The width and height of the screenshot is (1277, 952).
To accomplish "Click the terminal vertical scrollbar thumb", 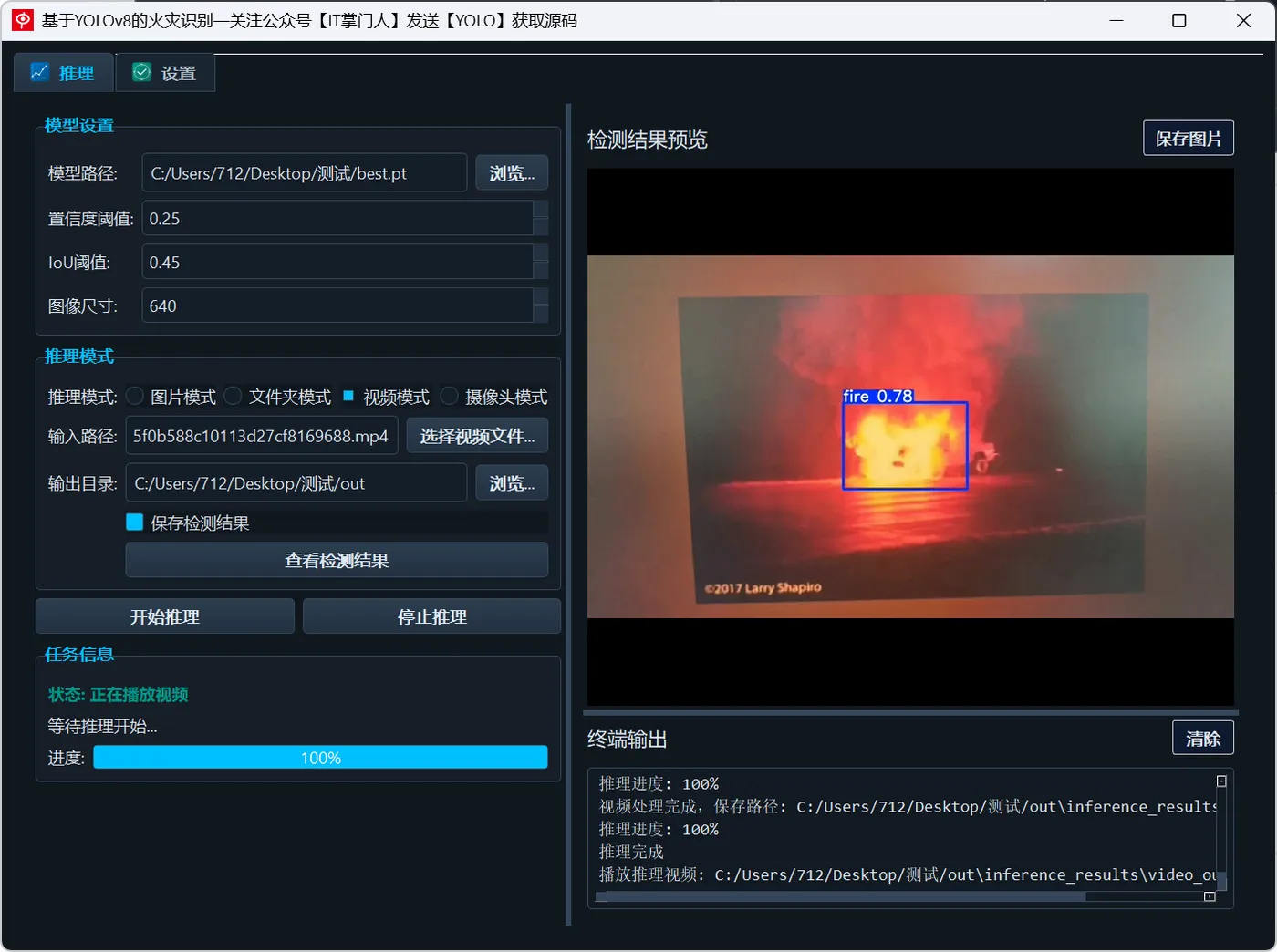I will click(1221, 881).
